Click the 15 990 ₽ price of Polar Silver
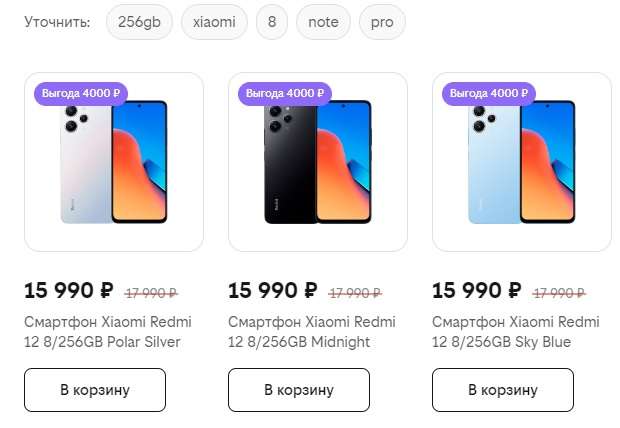This screenshot has width=620, height=428. (x=69, y=291)
